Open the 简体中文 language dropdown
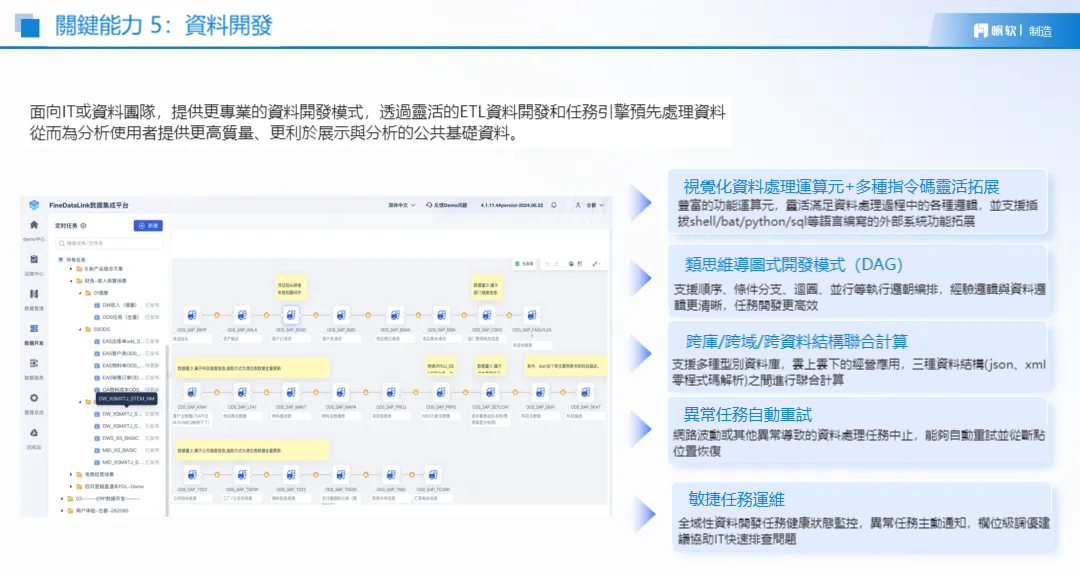This screenshot has width=1080, height=576. (x=402, y=205)
